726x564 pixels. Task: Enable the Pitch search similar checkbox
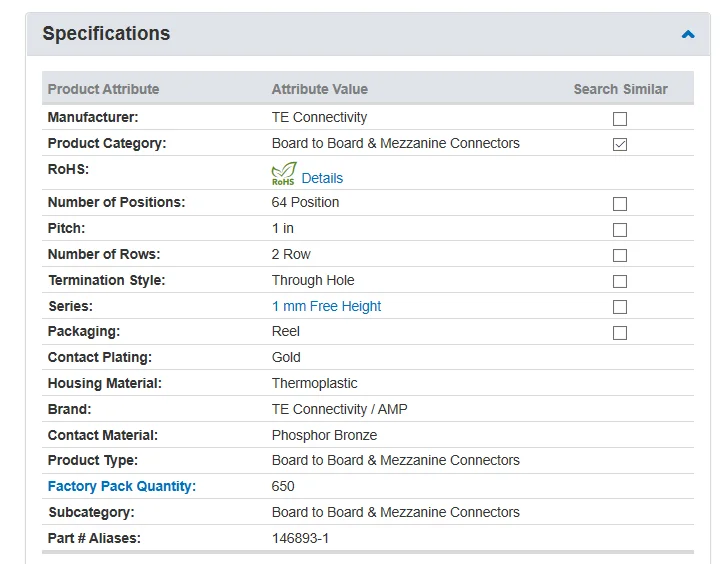point(620,229)
